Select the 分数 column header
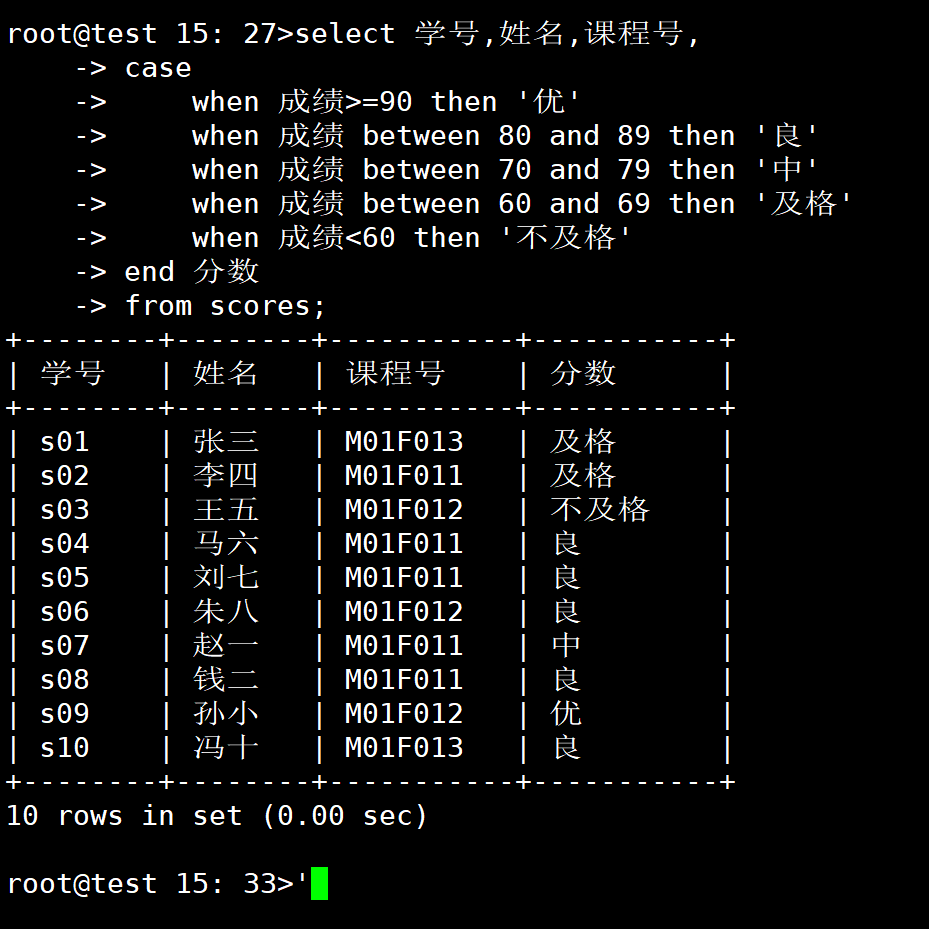The width and height of the screenshot is (929, 929). coord(583,374)
